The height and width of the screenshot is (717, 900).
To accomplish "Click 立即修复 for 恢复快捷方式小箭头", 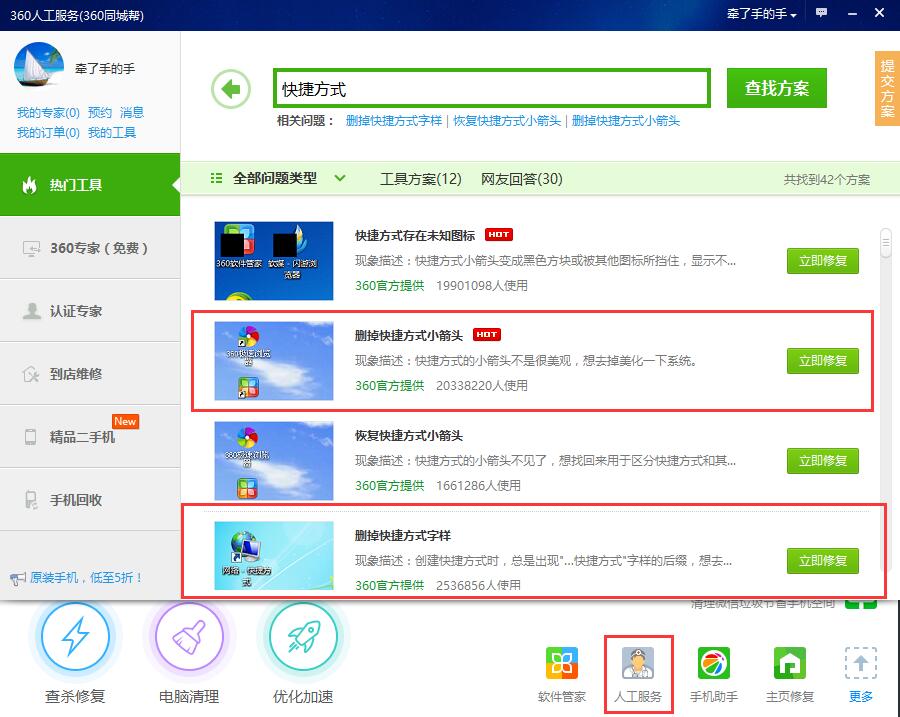I will point(823,460).
